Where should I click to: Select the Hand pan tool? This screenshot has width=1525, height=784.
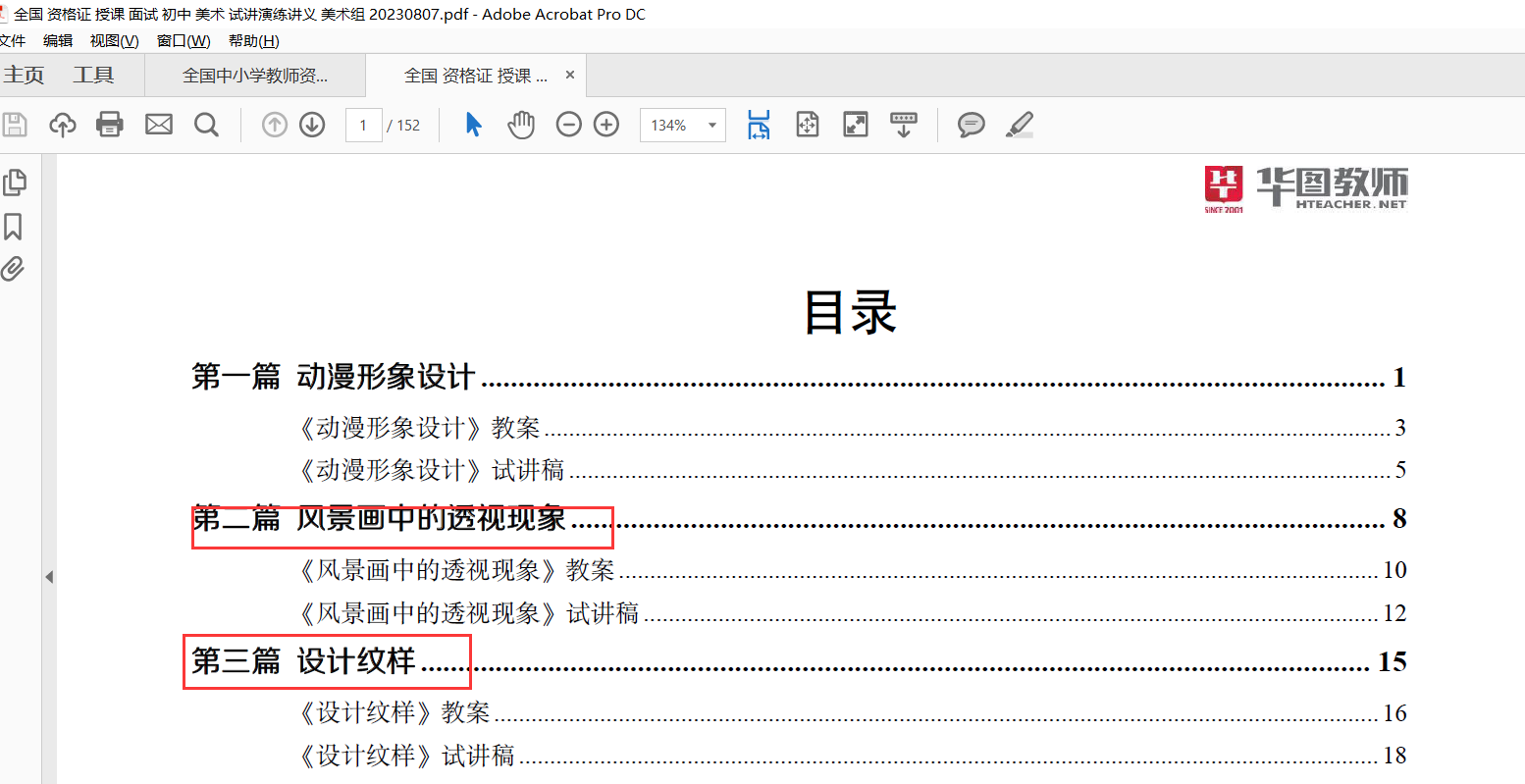coord(521,125)
